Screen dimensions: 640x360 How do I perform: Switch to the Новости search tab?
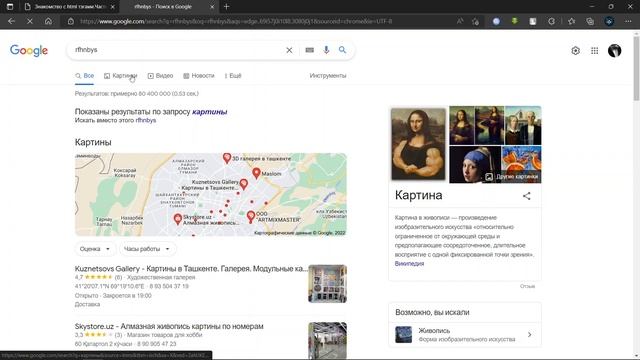(199, 76)
